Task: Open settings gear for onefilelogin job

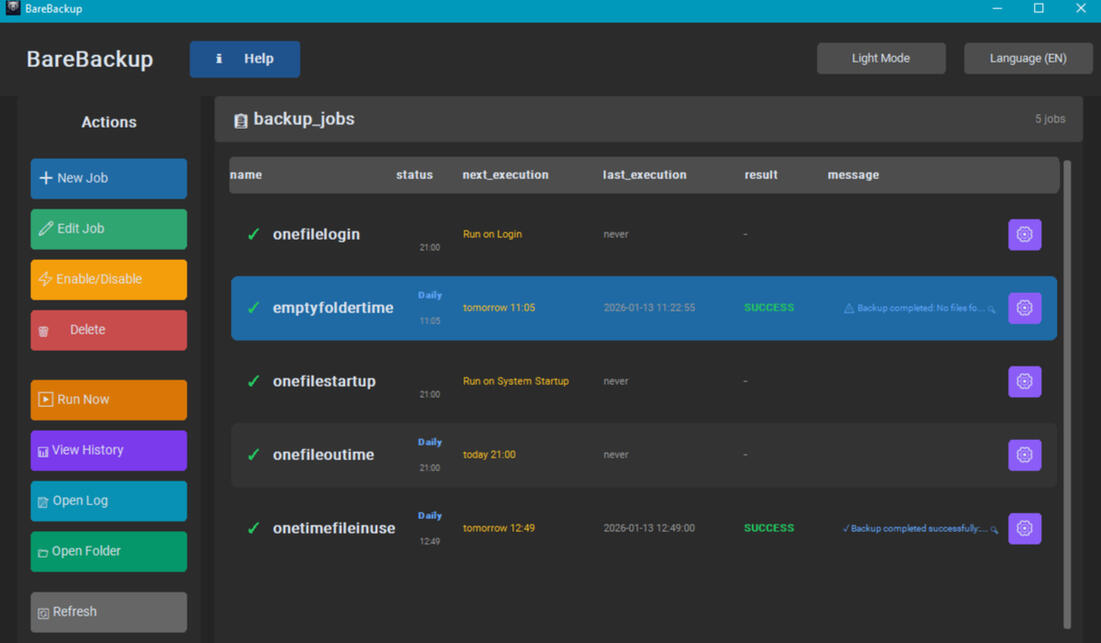Action: point(1024,235)
